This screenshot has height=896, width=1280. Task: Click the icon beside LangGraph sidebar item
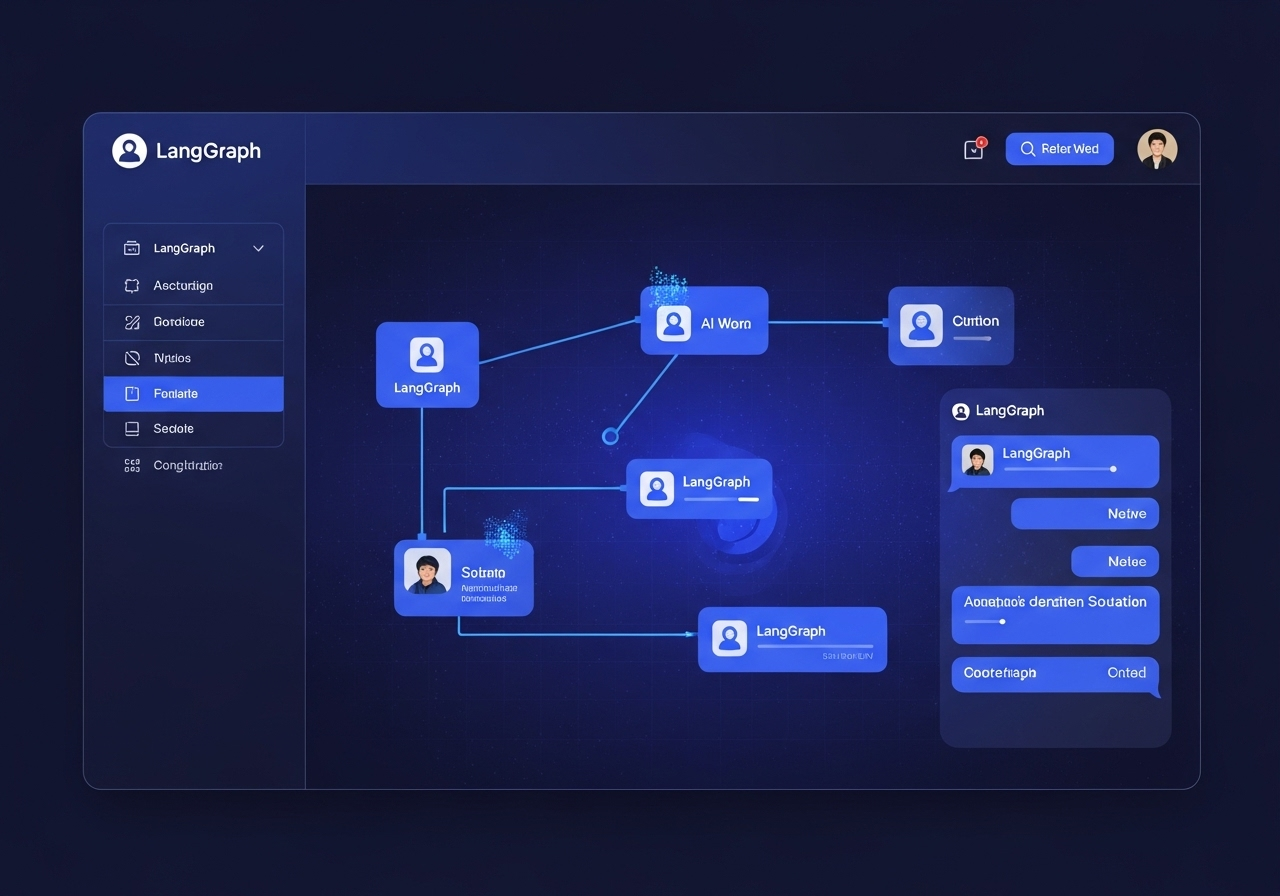131,248
